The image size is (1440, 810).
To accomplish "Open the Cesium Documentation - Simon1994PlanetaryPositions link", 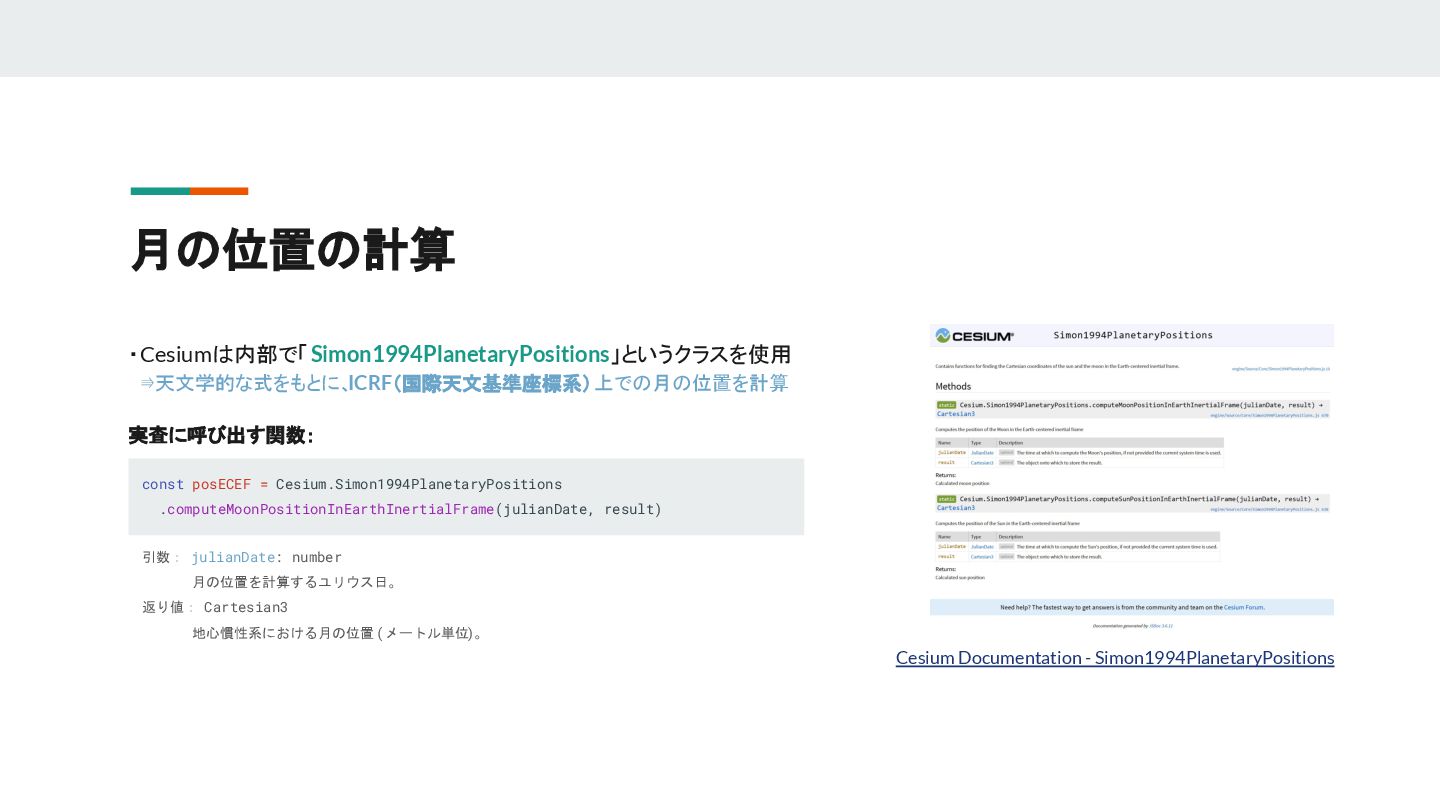I will pos(1115,658).
